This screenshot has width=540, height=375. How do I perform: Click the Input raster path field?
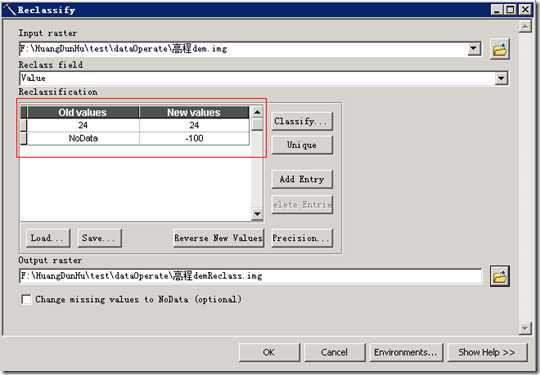243,49
